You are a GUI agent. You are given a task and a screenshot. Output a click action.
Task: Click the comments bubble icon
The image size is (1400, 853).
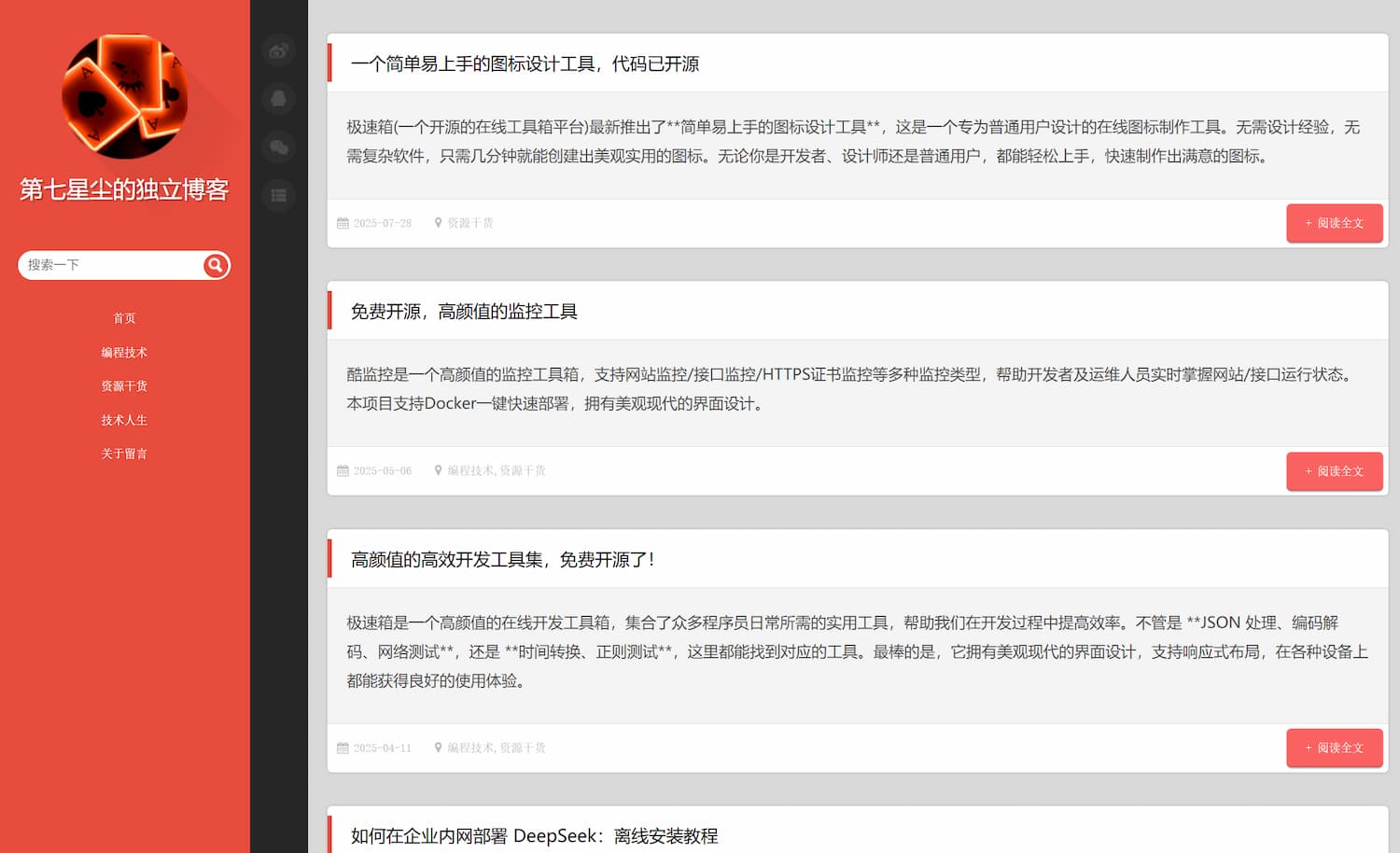(278, 147)
